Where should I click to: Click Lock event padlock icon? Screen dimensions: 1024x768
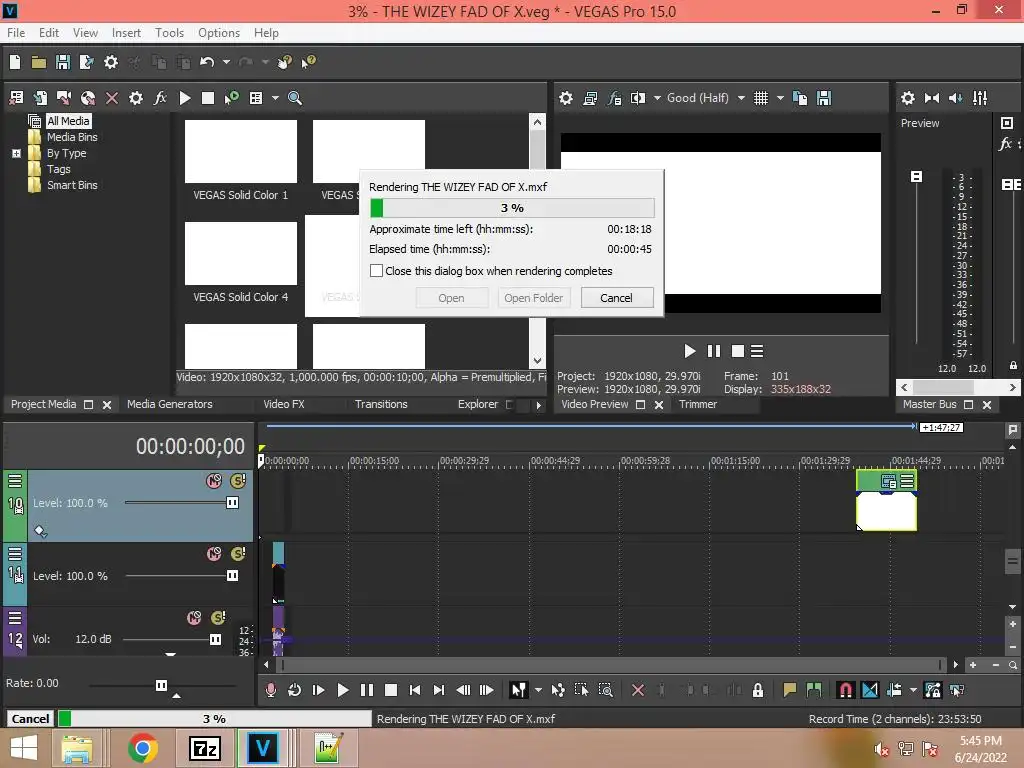click(x=758, y=690)
